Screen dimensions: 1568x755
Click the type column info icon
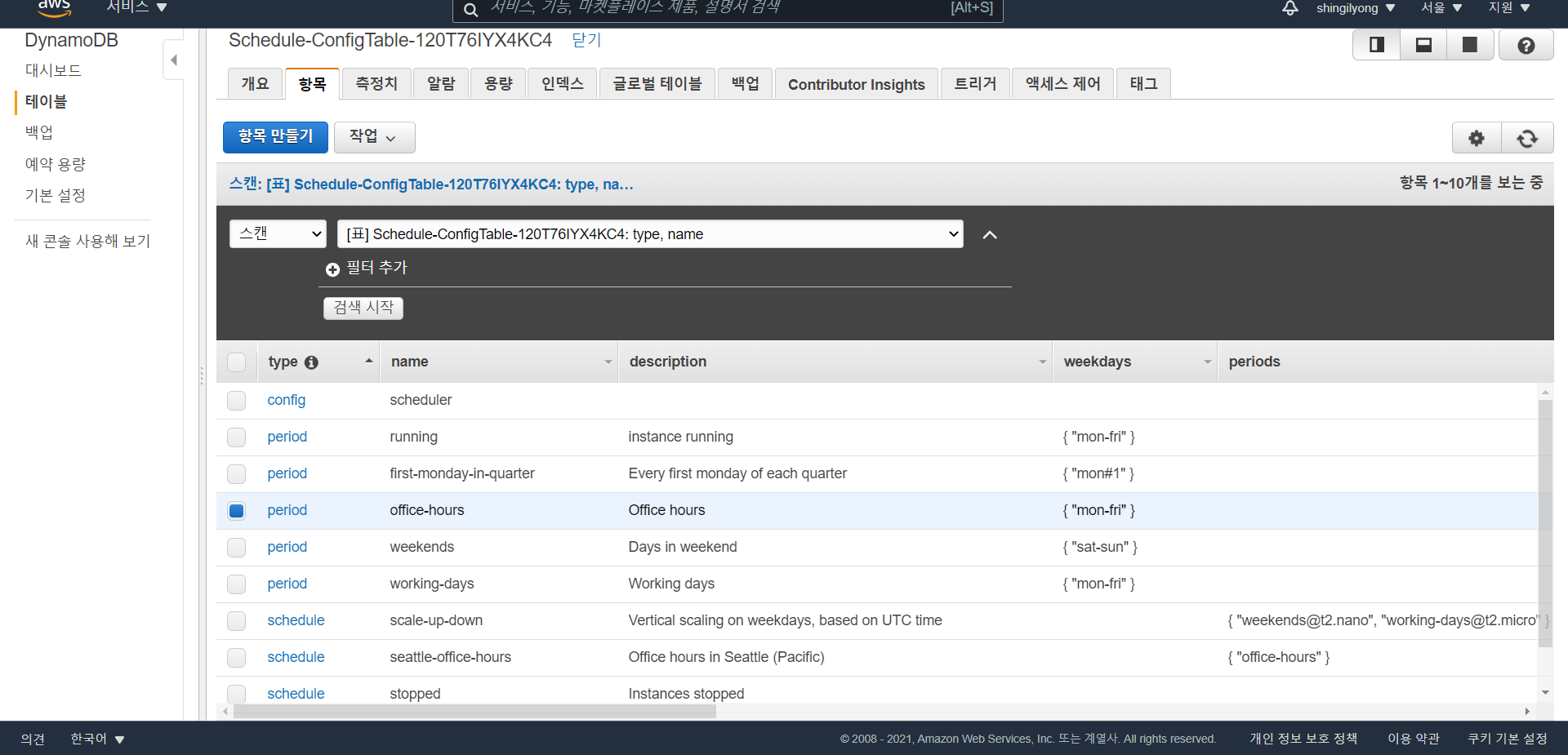coord(311,362)
